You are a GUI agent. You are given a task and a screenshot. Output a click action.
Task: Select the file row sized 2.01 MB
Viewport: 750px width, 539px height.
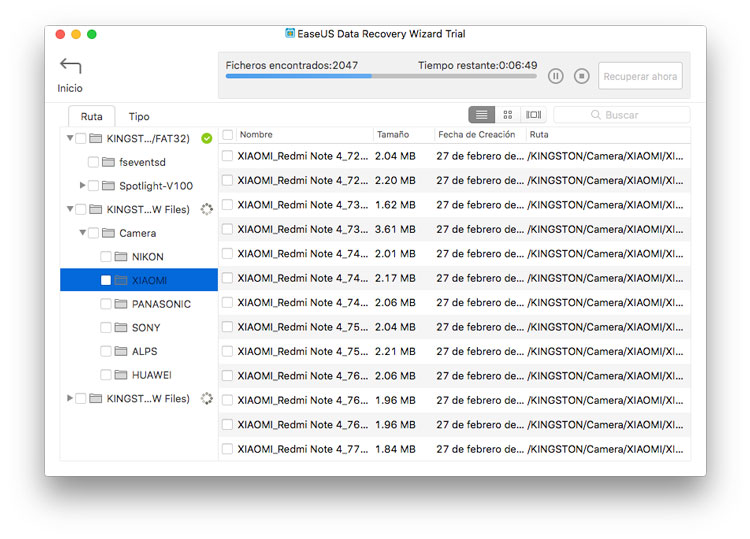[x=454, y=253]
